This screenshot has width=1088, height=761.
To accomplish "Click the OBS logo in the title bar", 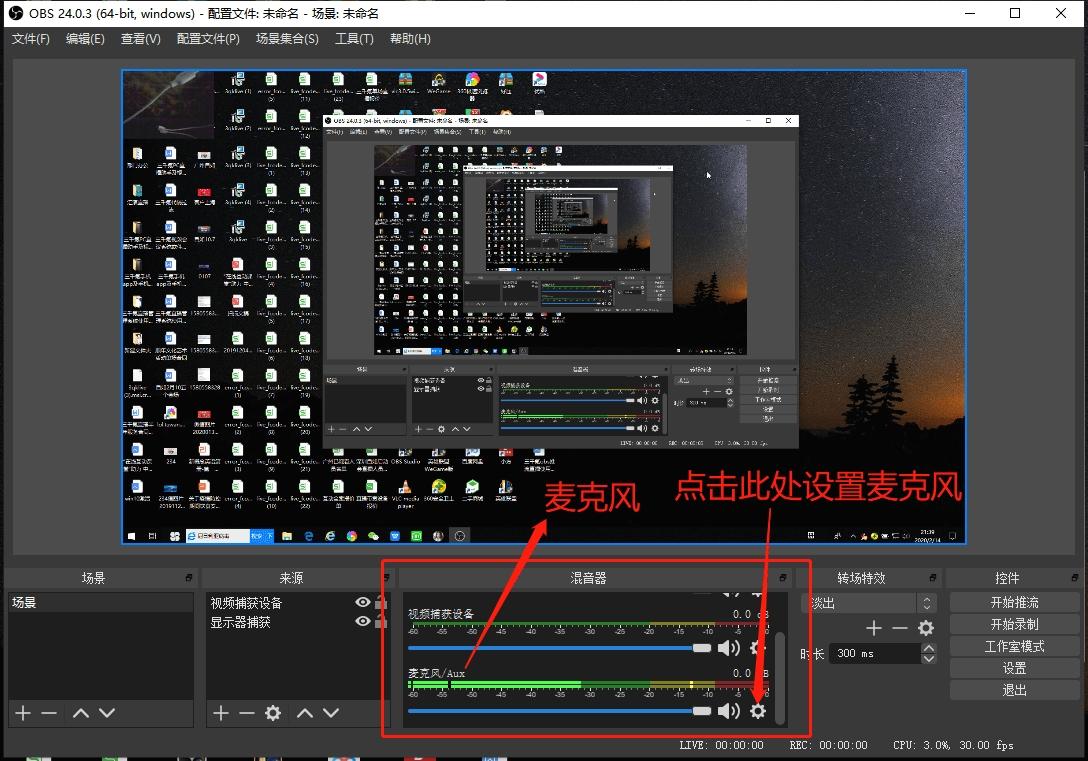I will [x=16, y=13].
